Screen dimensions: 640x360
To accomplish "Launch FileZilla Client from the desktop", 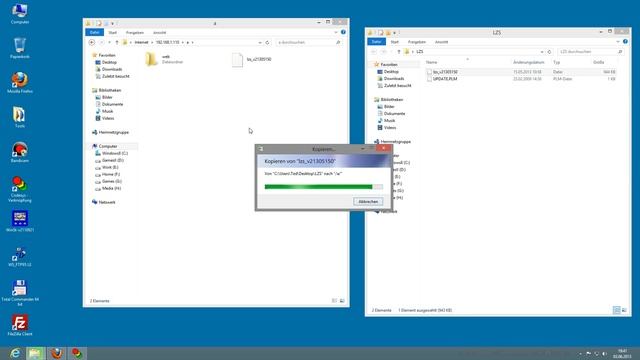I will (20, 325).
